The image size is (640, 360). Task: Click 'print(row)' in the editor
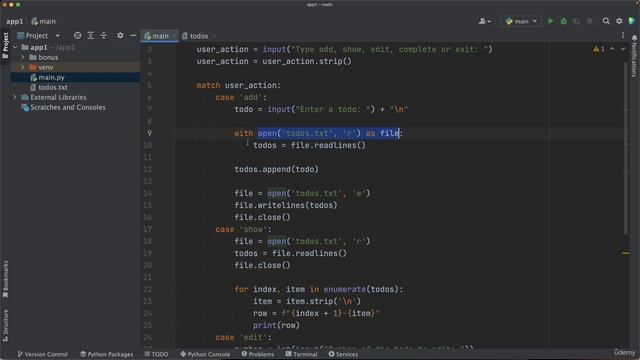pyautogui.click(x=276, y=325)
